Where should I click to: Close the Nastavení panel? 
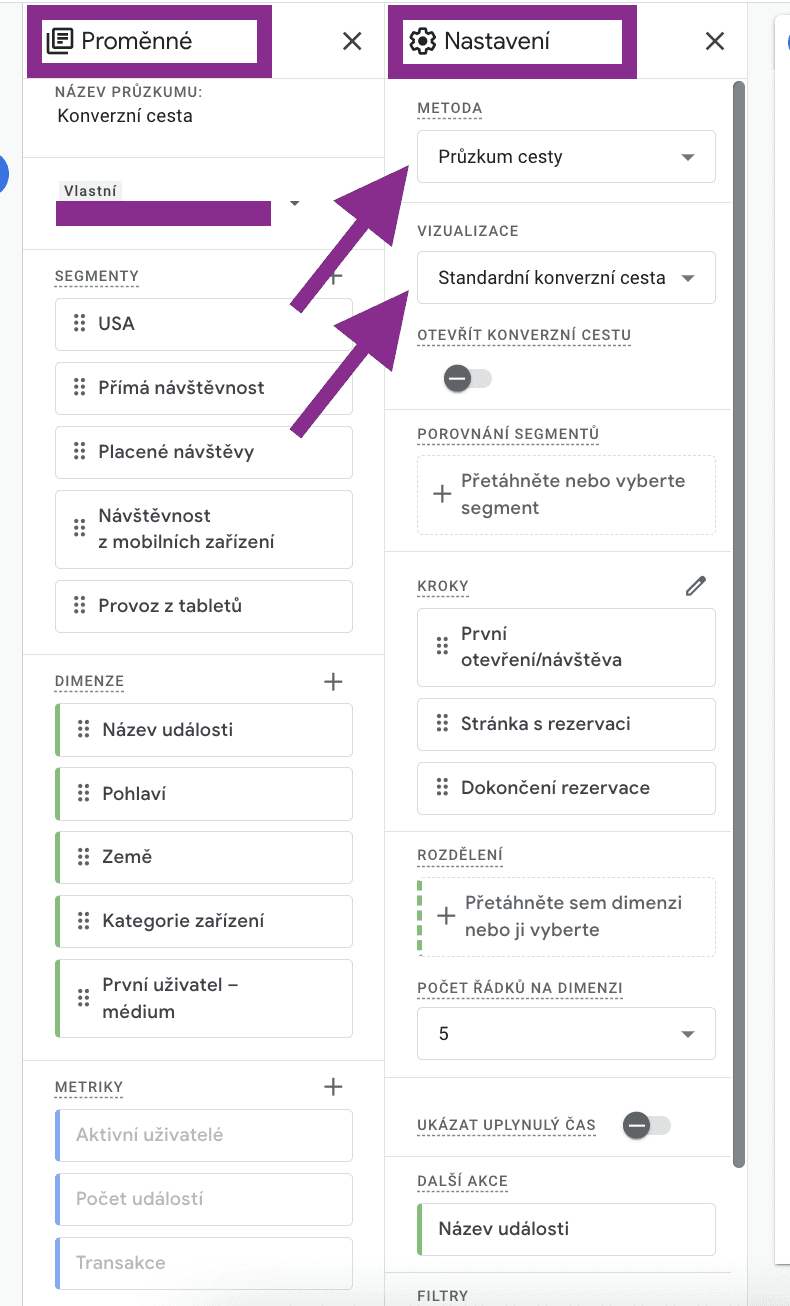pyautogui.click(x=714, y=41)
